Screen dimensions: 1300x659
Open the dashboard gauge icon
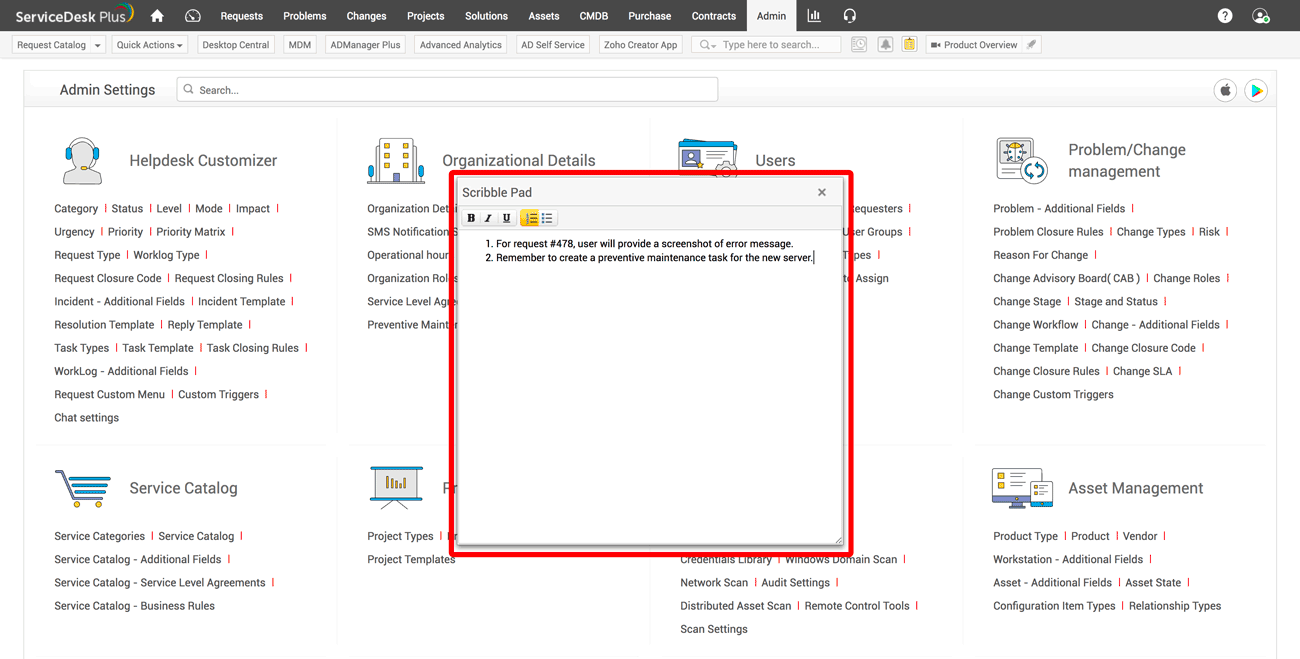coord(193,16)
